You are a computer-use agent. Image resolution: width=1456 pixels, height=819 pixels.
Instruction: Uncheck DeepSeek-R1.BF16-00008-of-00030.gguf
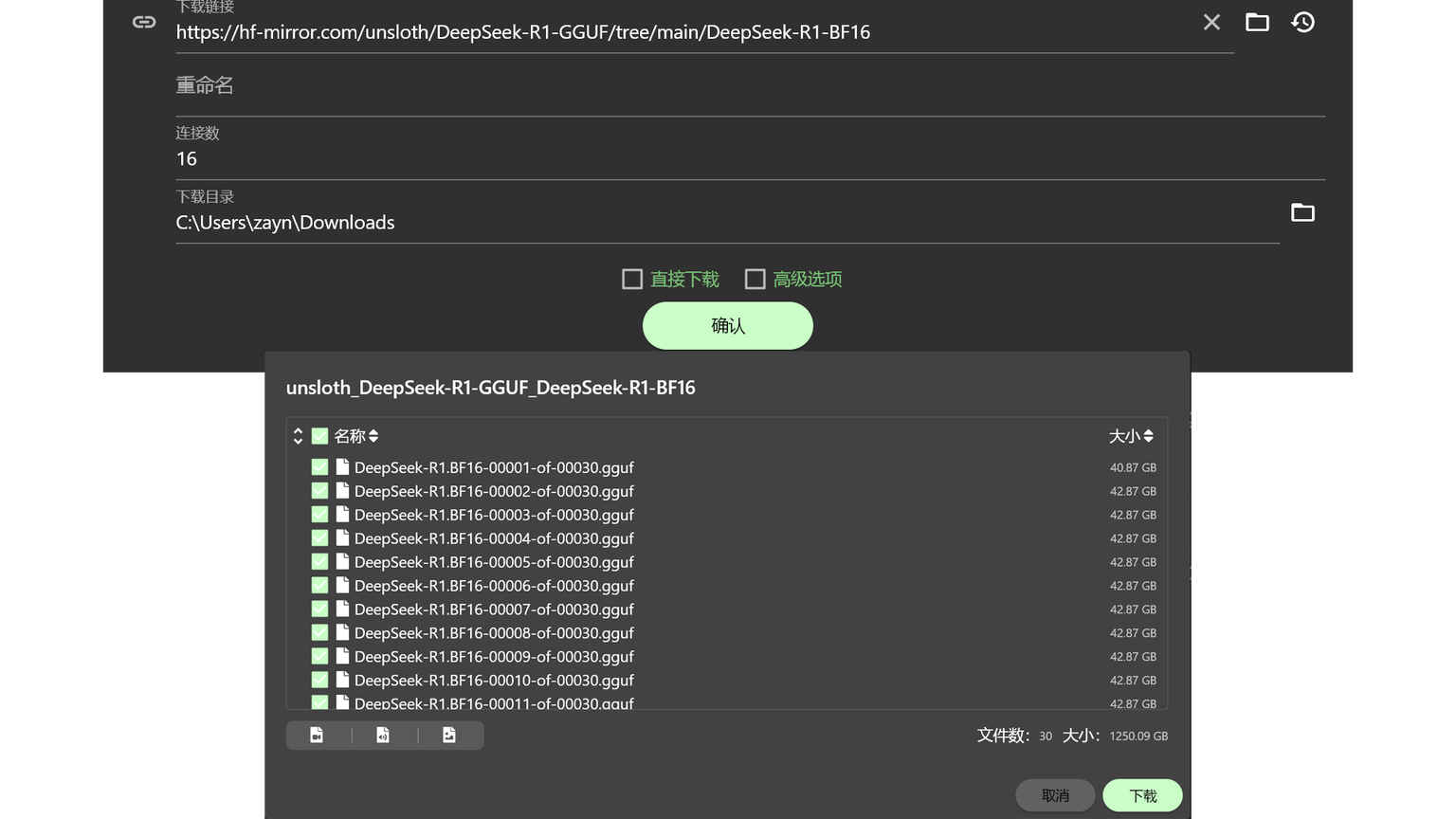pyautogui.click(x=319, y=633)
